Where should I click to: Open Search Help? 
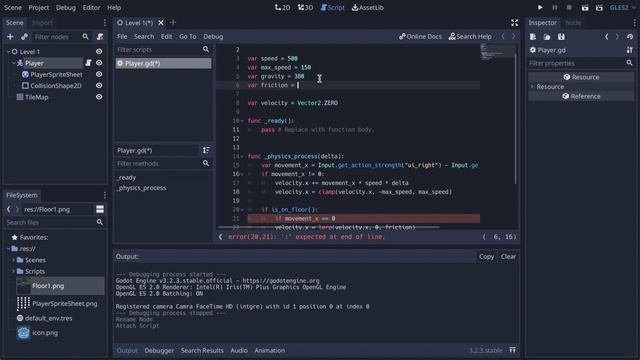tap(470, 36)
